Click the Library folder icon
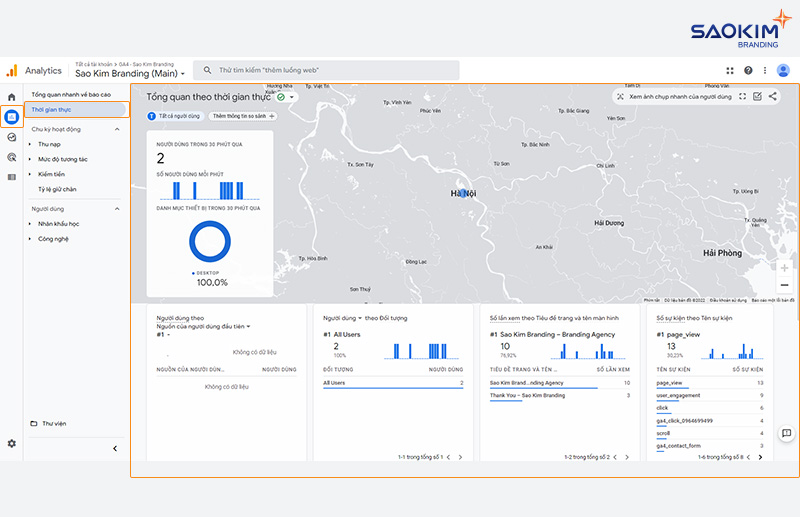This screenshot has width=800, height=517. click(x=34, y=424)
